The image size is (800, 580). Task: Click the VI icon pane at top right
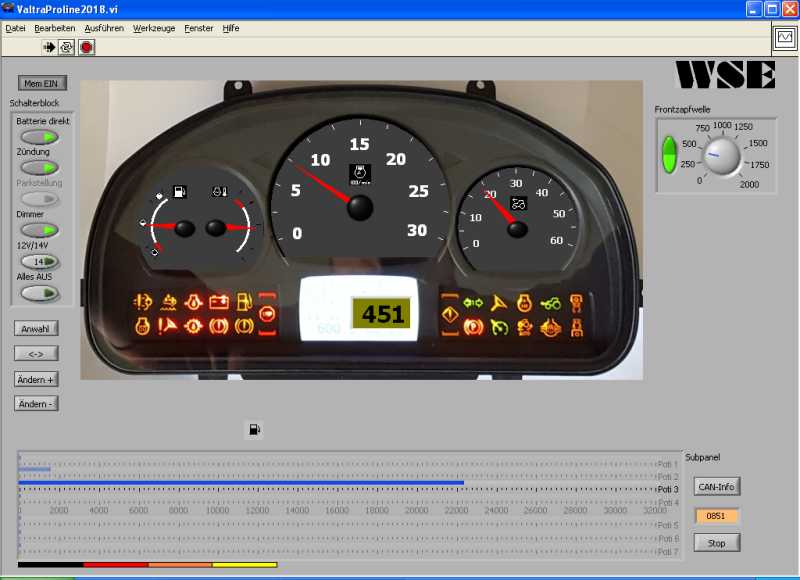tap(785, 37)
